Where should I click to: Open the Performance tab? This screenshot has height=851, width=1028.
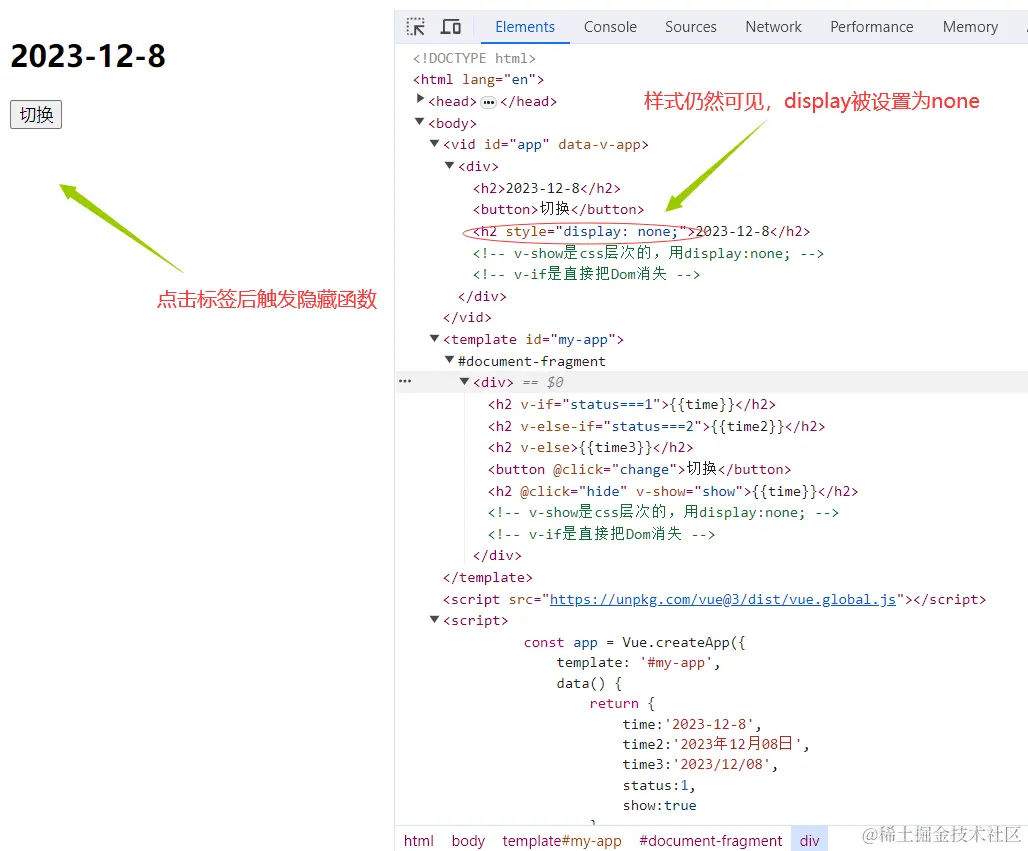coord(871,27)
